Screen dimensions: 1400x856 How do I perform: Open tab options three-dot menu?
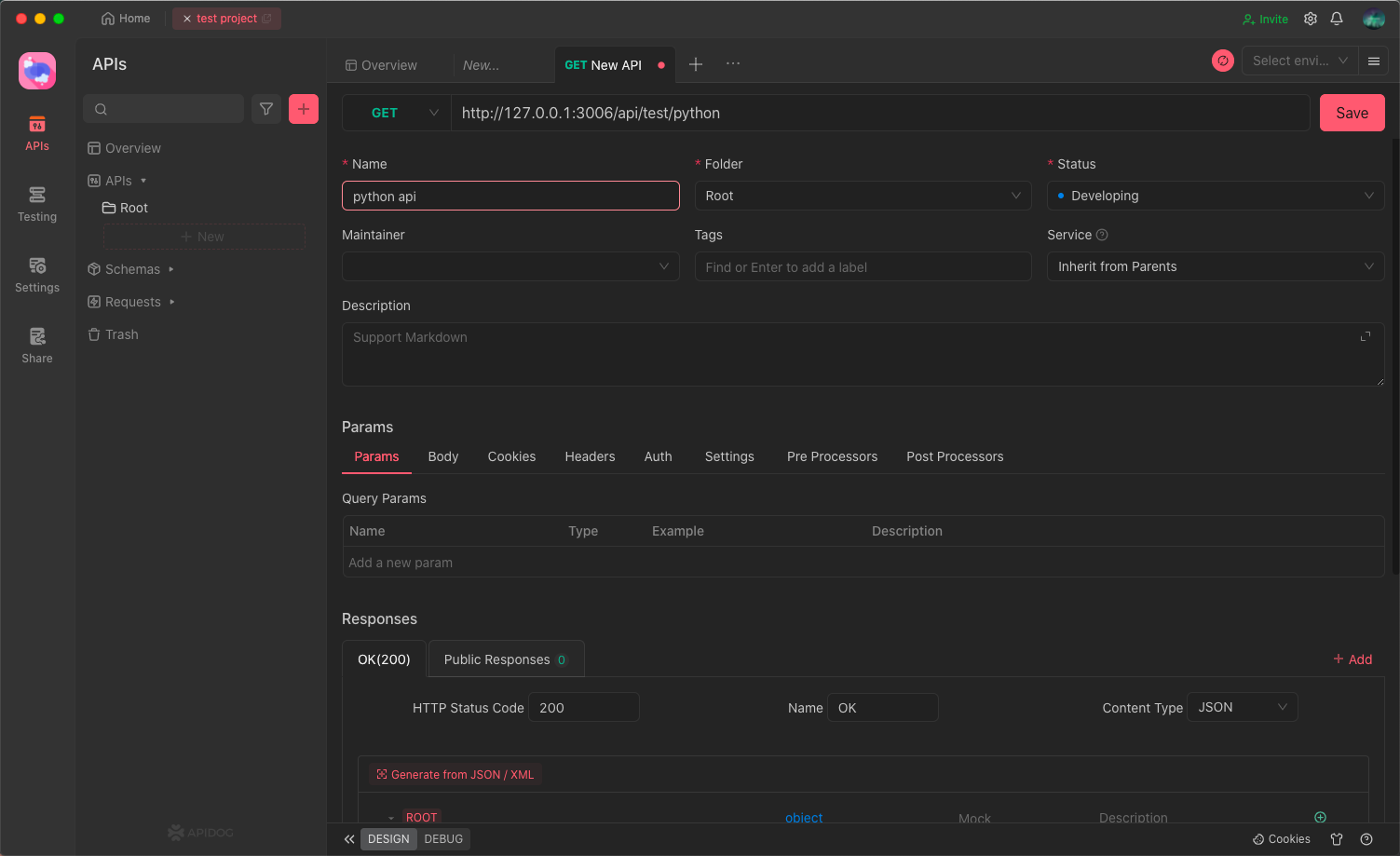[x=733, y=64]
